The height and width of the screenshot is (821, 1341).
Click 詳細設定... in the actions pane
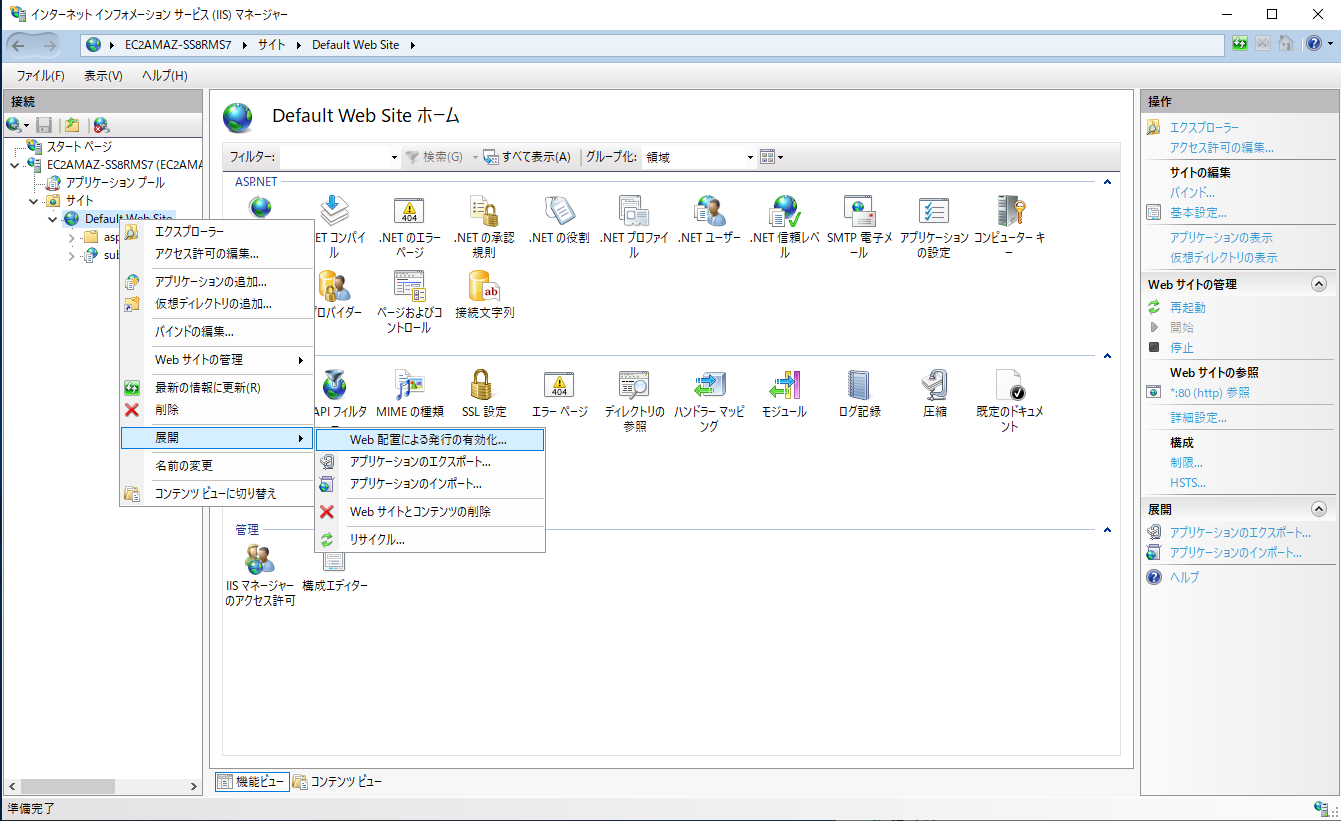coord(1198,418)
